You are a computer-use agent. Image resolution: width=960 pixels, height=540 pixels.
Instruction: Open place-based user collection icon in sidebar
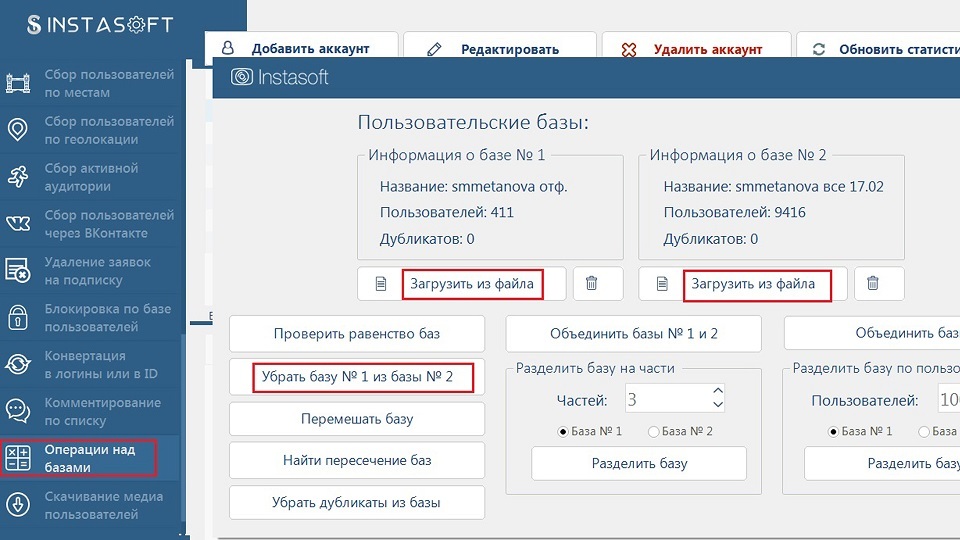click(18, 83)
